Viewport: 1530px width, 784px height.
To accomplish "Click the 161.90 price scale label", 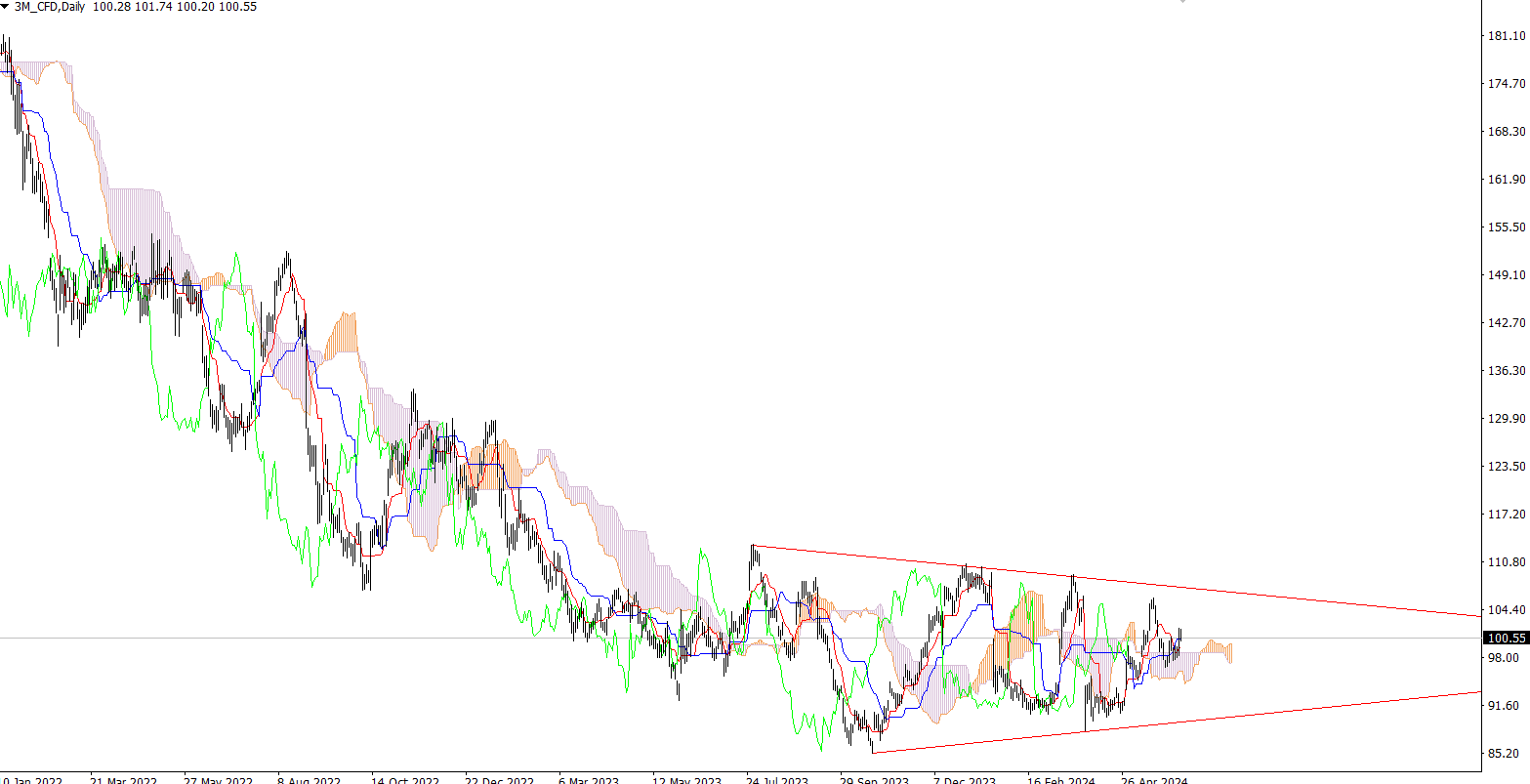I will (1505, 180).
